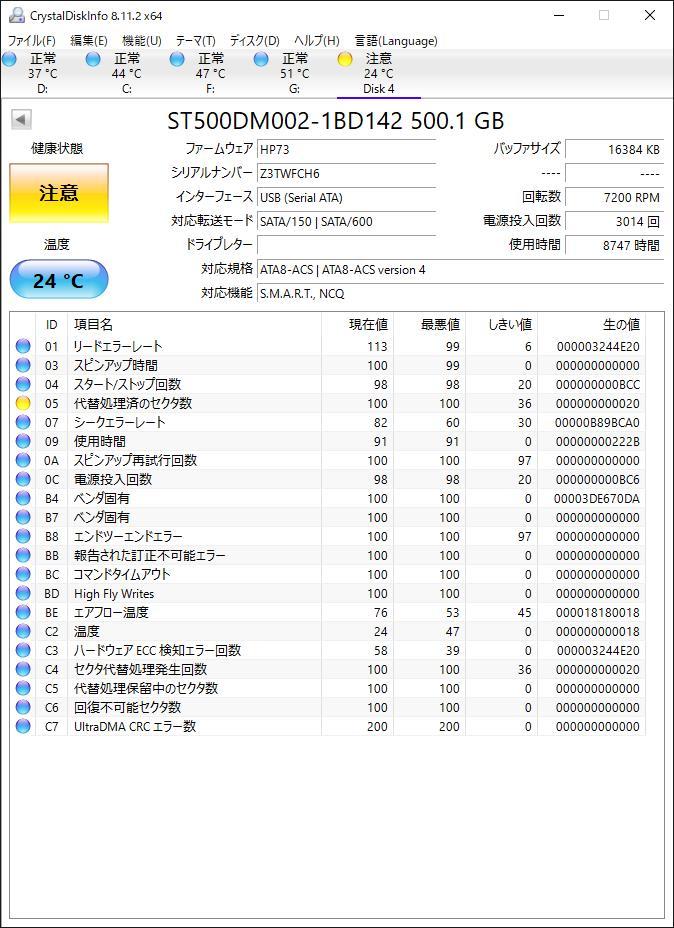The width and height of the screenshot is (674, 928).
Task: Go to previous disk with left arrow button
Action: pyautogui.click(x=21, y=120)
